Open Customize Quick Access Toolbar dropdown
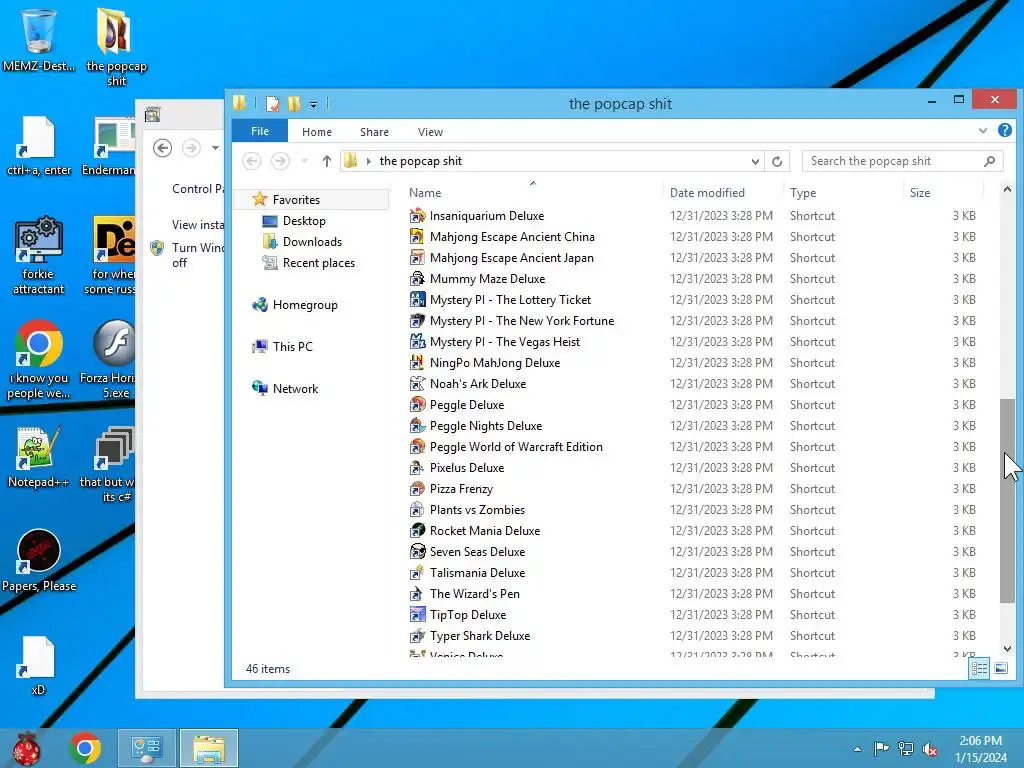 point(313,104)
